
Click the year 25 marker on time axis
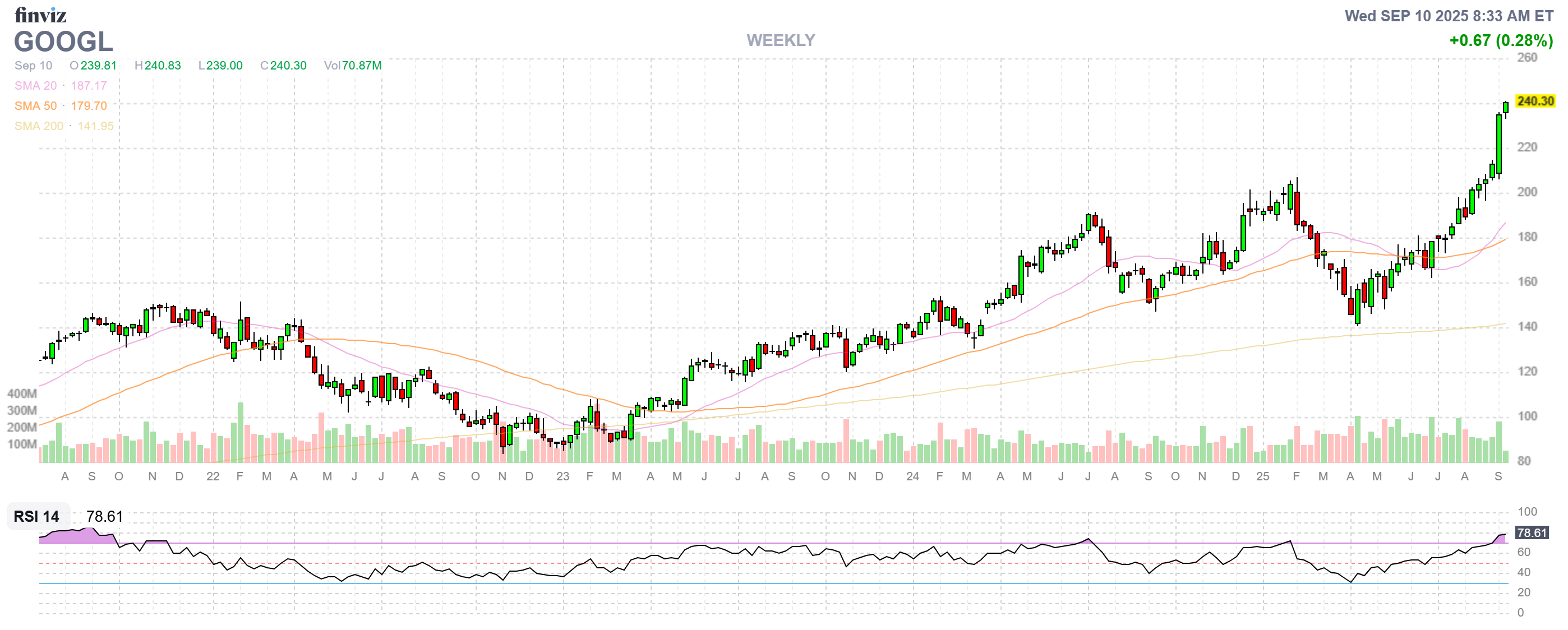pyautogui.click(x=1262, y=476)
